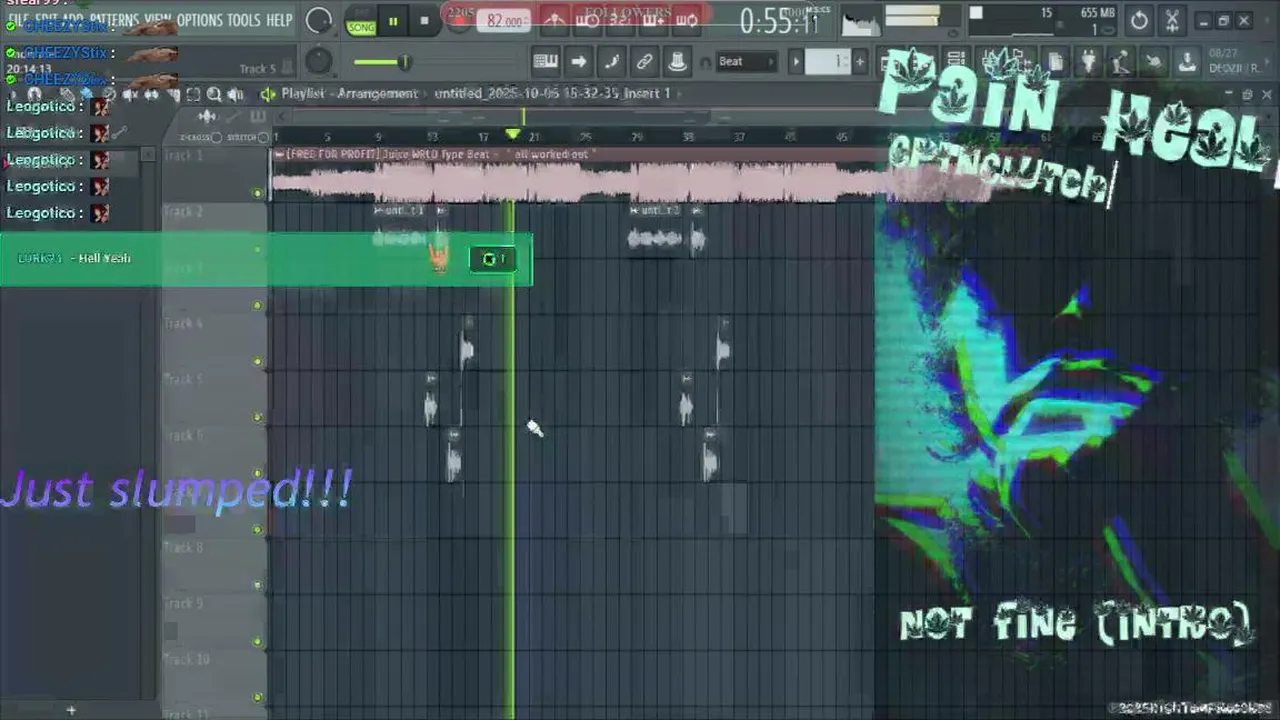Click the Track 1 label
The image size is (1280, 720).
pyautogui.click(x=183, y=156)
